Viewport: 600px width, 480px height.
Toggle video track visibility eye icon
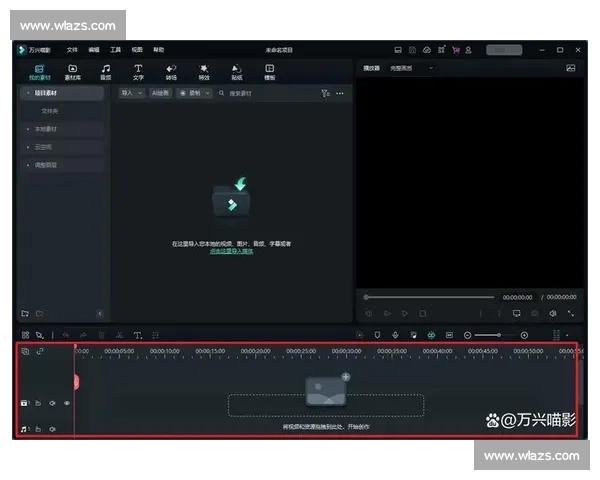click(67, 403)
